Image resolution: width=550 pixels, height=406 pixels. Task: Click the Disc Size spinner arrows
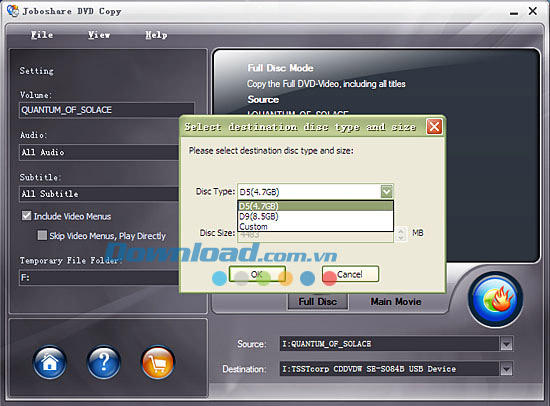pos(401,234)
